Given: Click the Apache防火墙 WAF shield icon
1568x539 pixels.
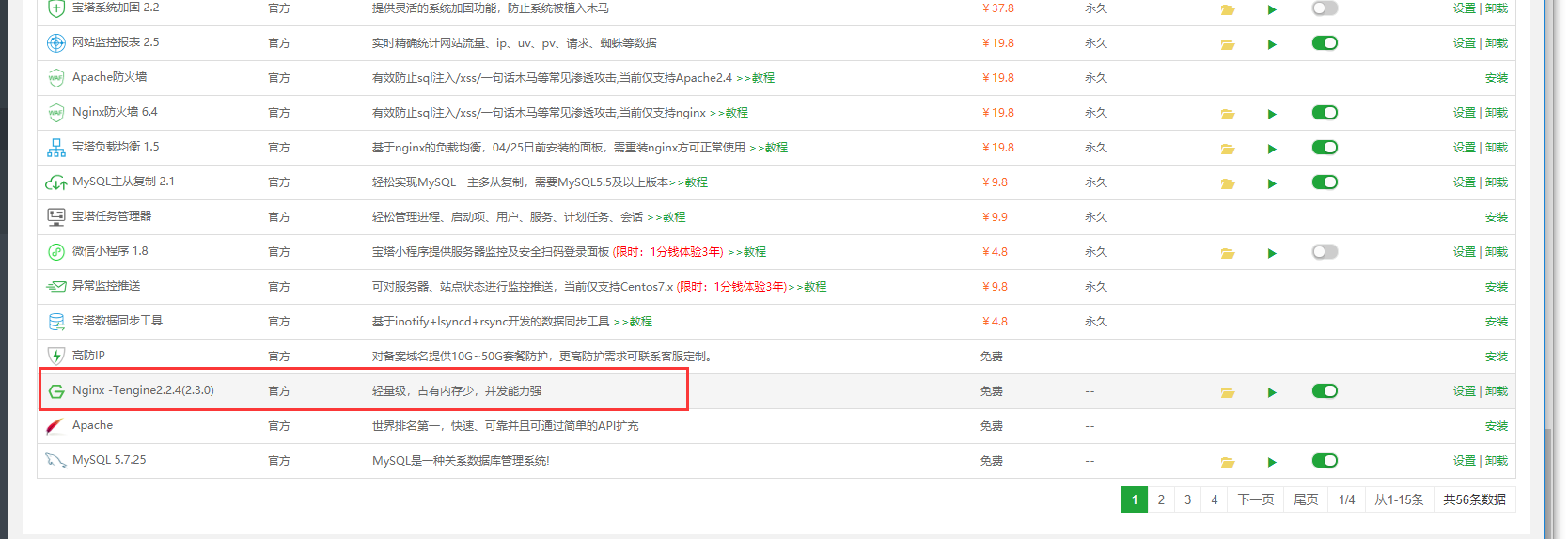Looking at the screenshot, I should click(56, 77).
